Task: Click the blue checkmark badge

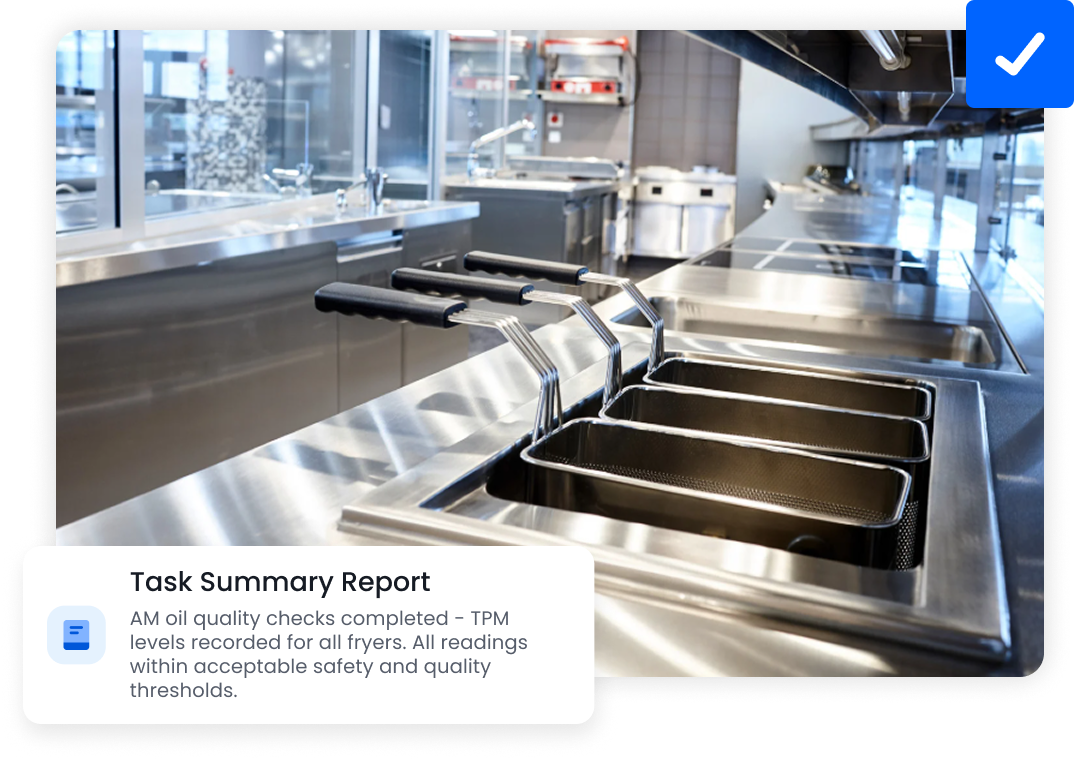Action: pos(1019,54)
